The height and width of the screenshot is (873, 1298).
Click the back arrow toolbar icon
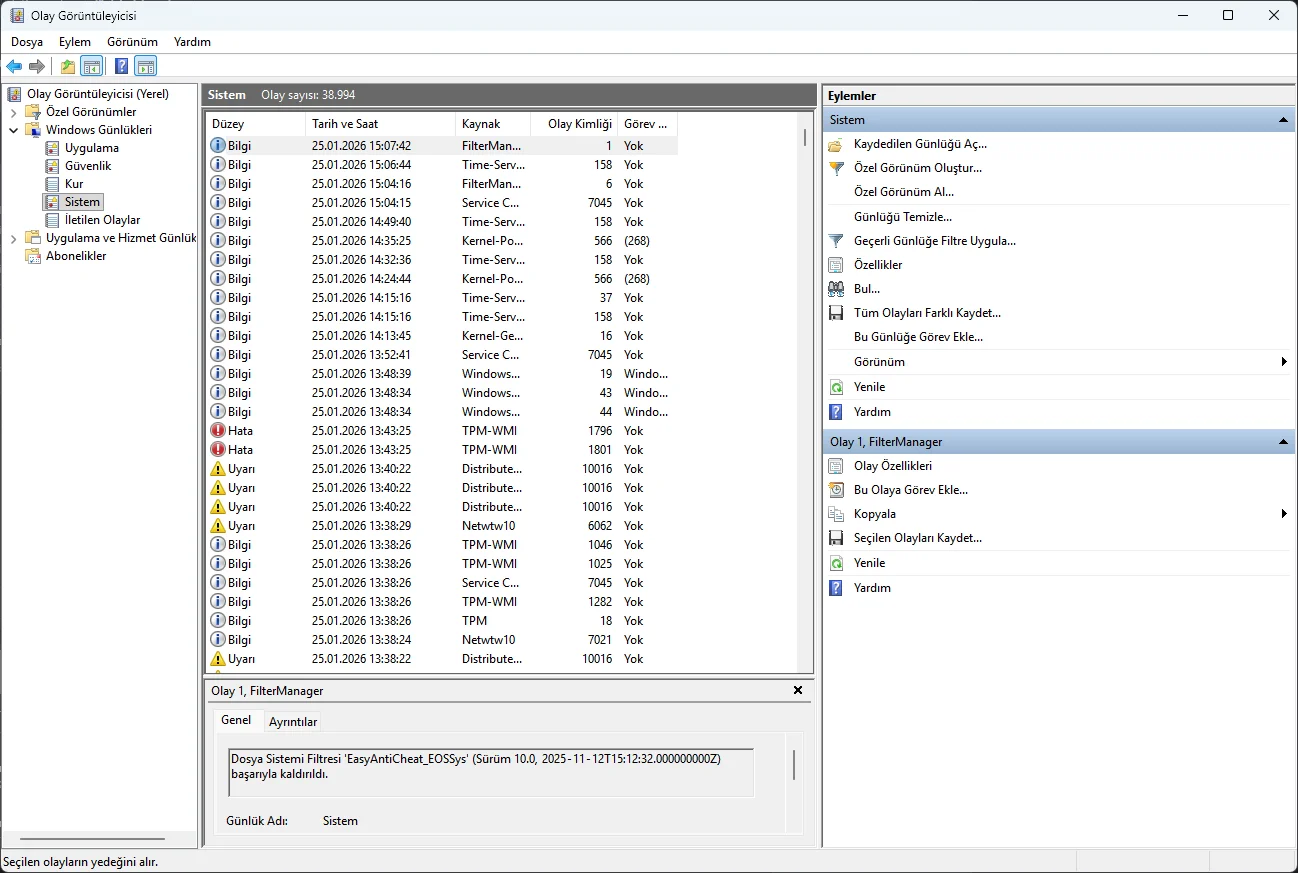(14, 67)
